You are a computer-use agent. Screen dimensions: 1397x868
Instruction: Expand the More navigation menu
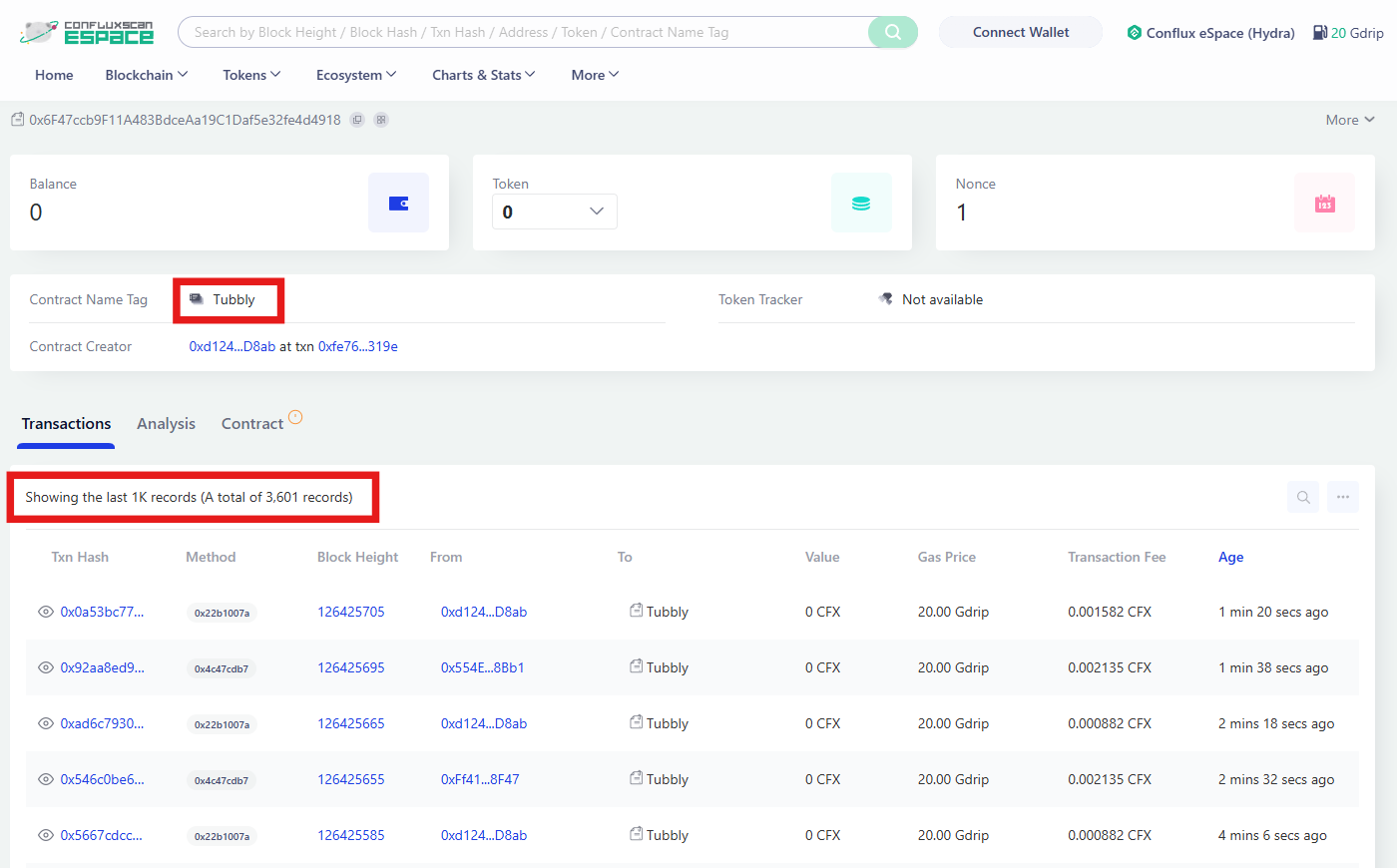click(596, 75)
